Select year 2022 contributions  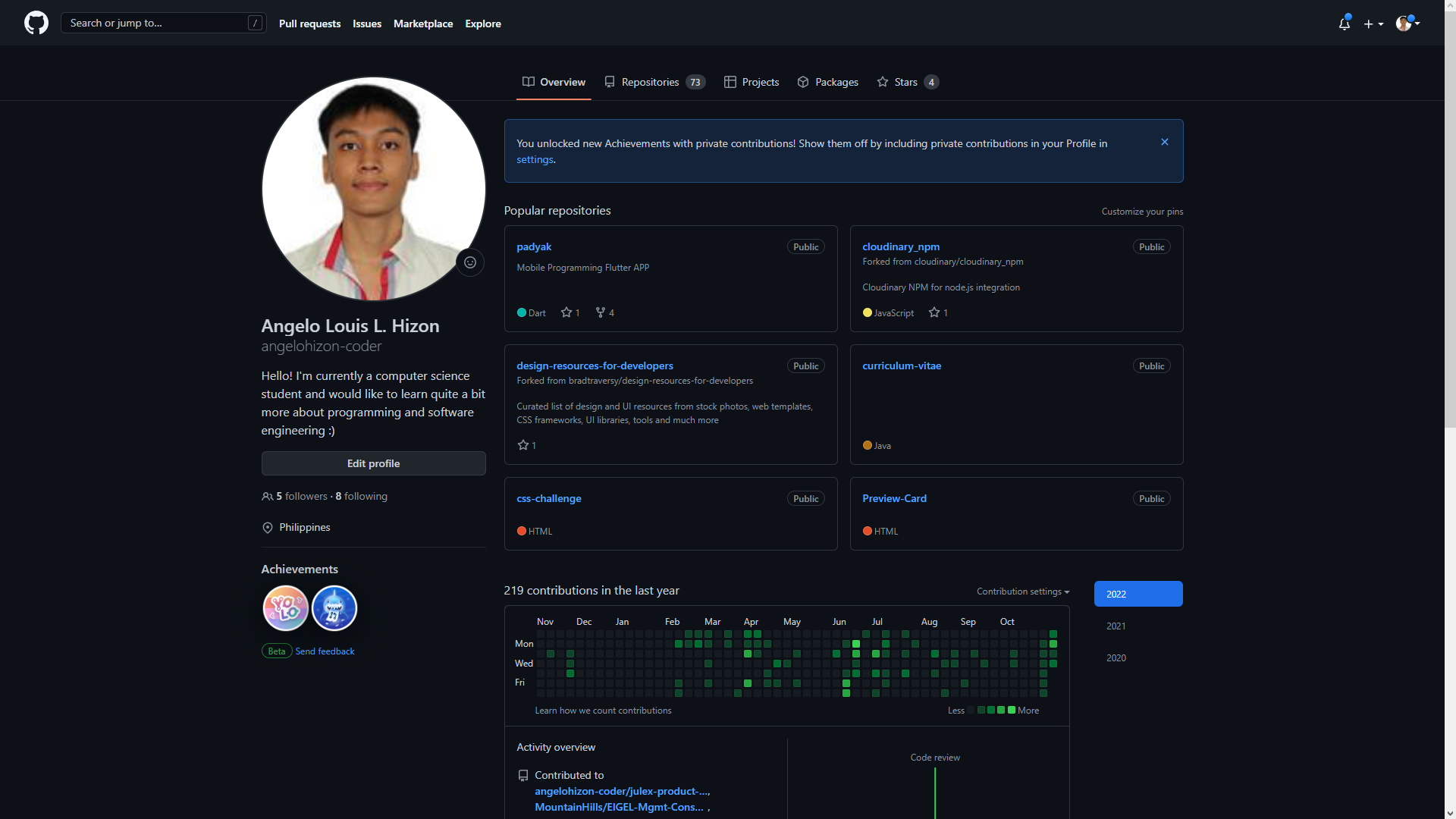point(1138,594)
